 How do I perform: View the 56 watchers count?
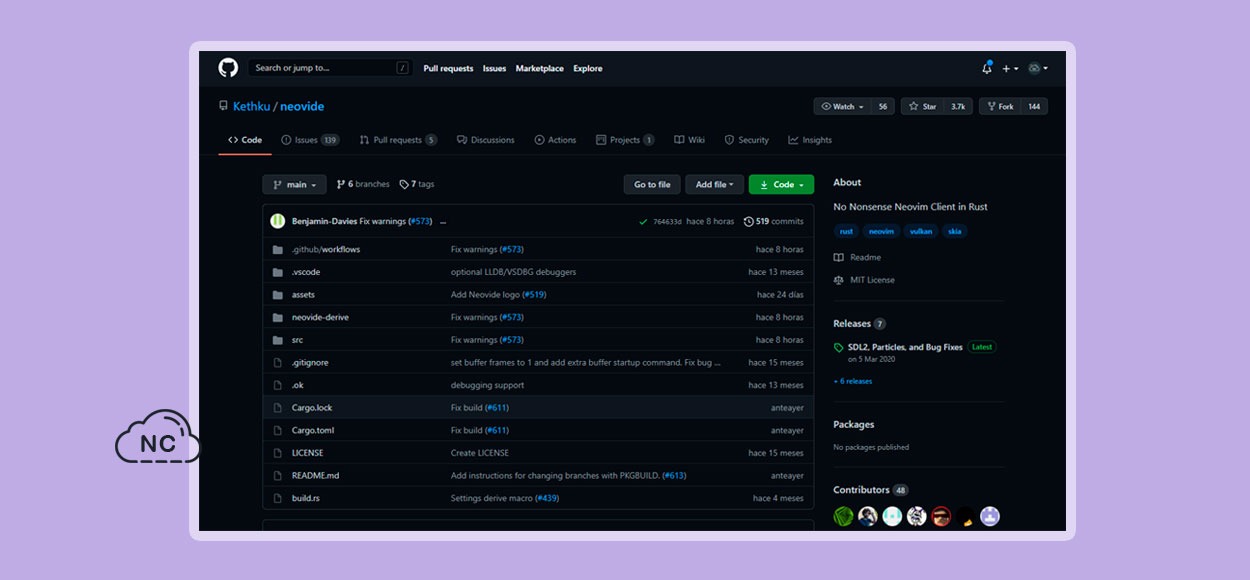pos(883,106)
